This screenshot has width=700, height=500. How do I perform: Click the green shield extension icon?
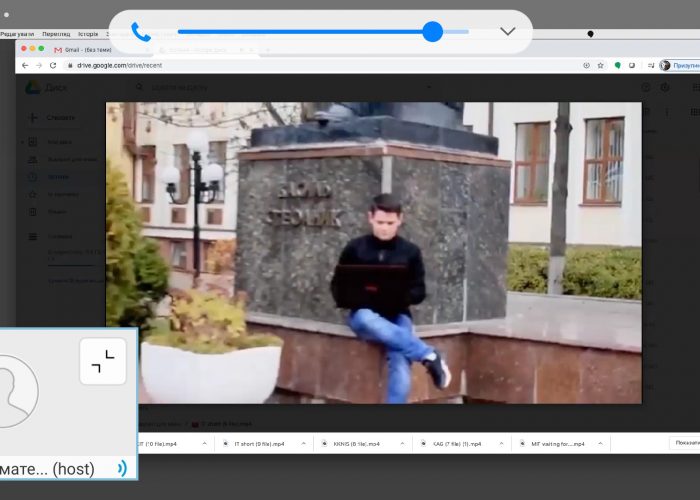[x=618, y=65]
